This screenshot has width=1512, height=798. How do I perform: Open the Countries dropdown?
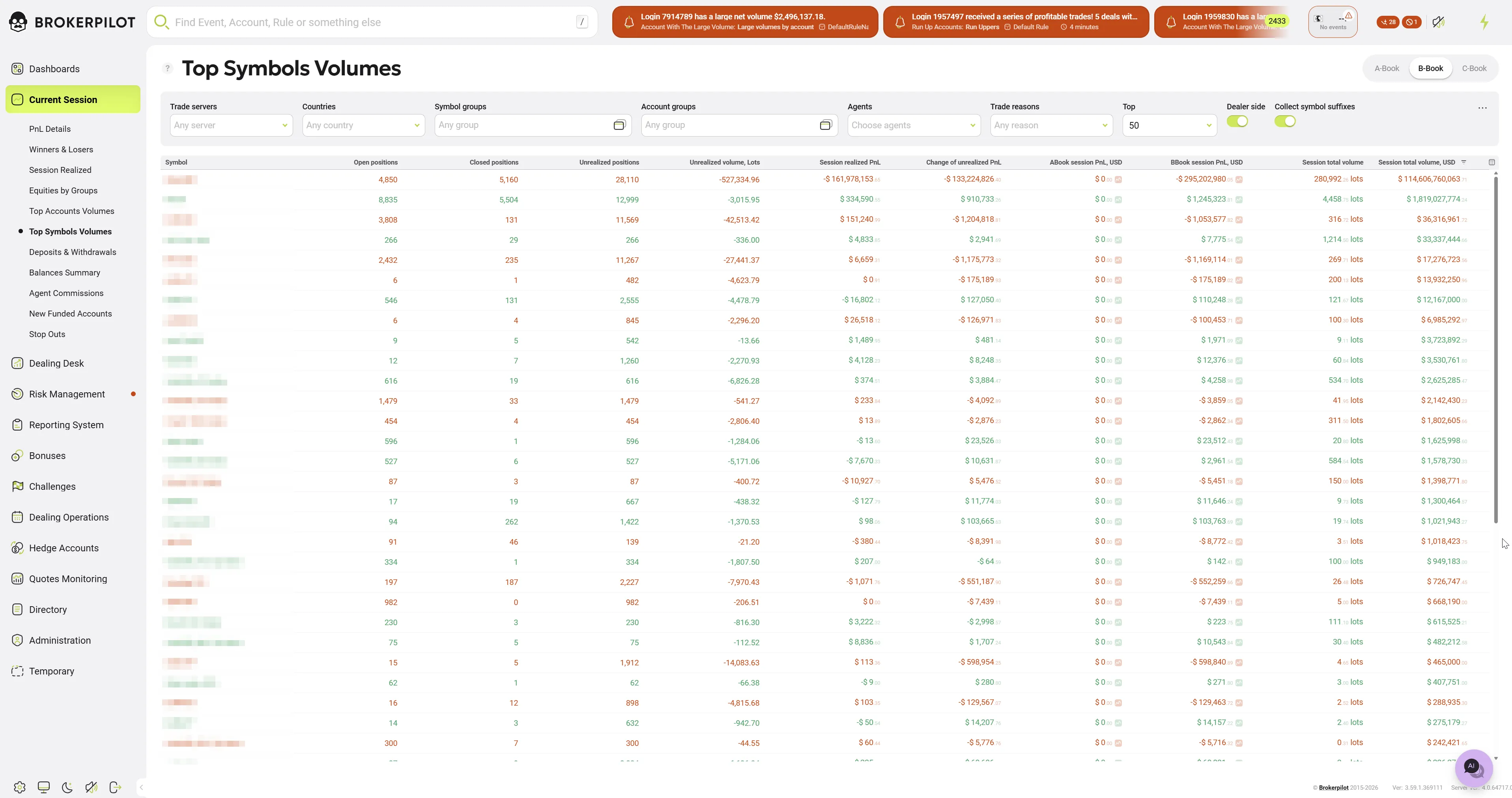point(363,125)
